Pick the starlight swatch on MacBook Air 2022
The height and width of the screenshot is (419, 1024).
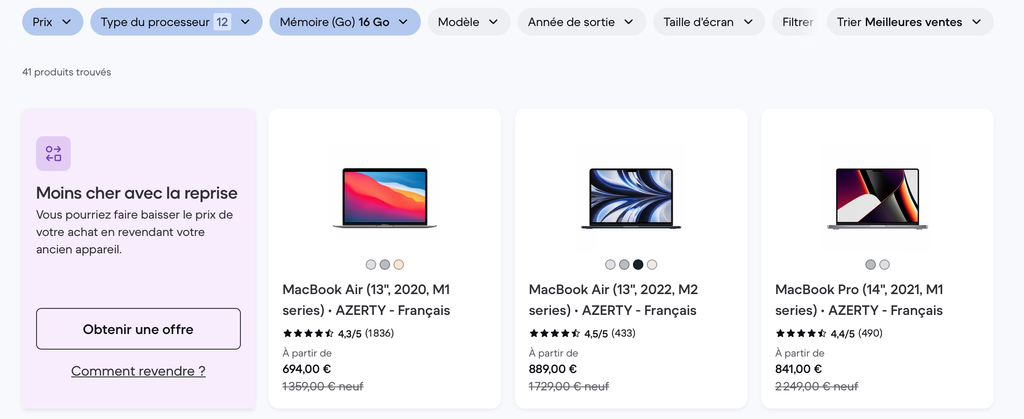pyautogui.click(x=652, y=264)
